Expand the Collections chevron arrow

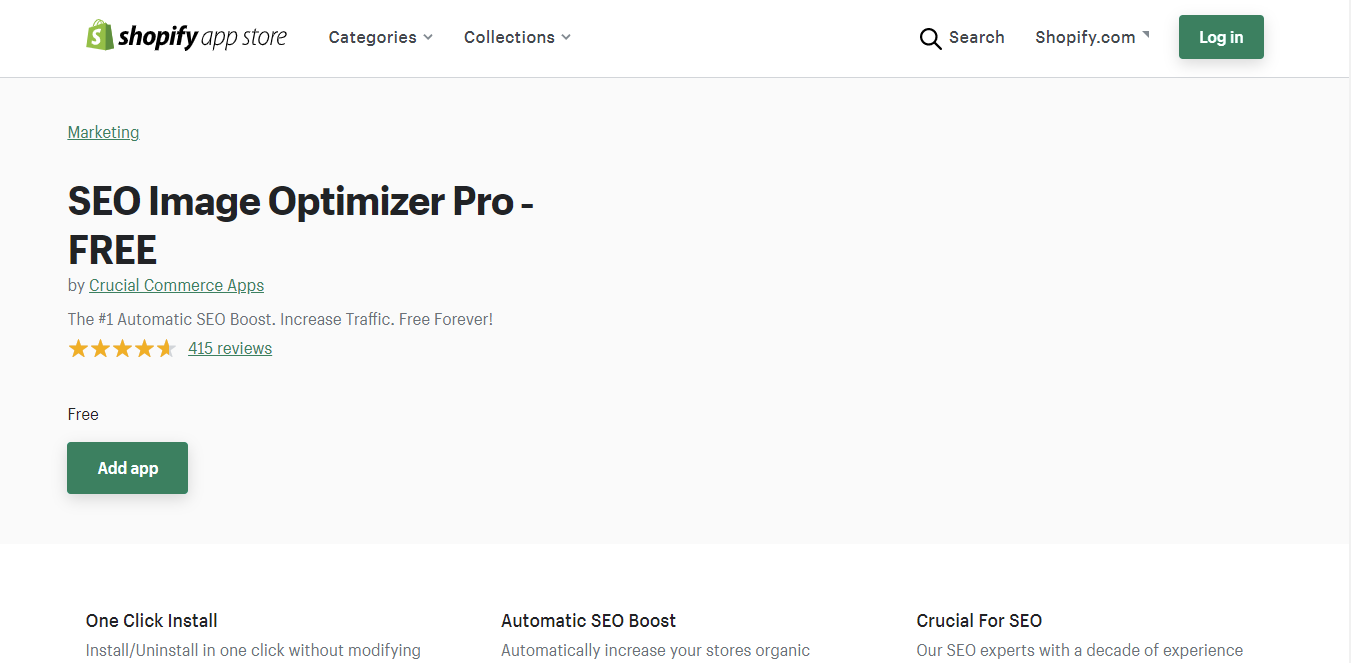click(x=566, y=37)
